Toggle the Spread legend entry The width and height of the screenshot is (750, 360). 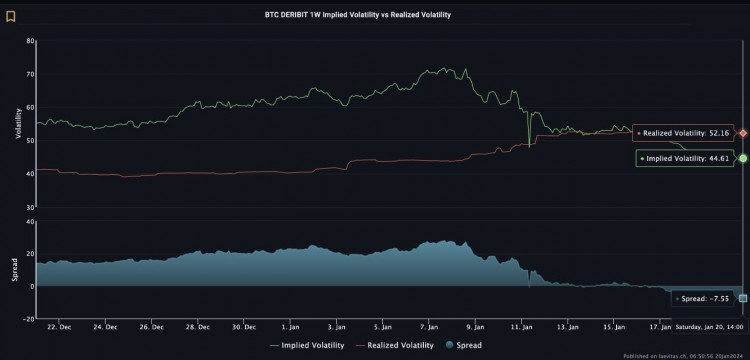(463, 345)
